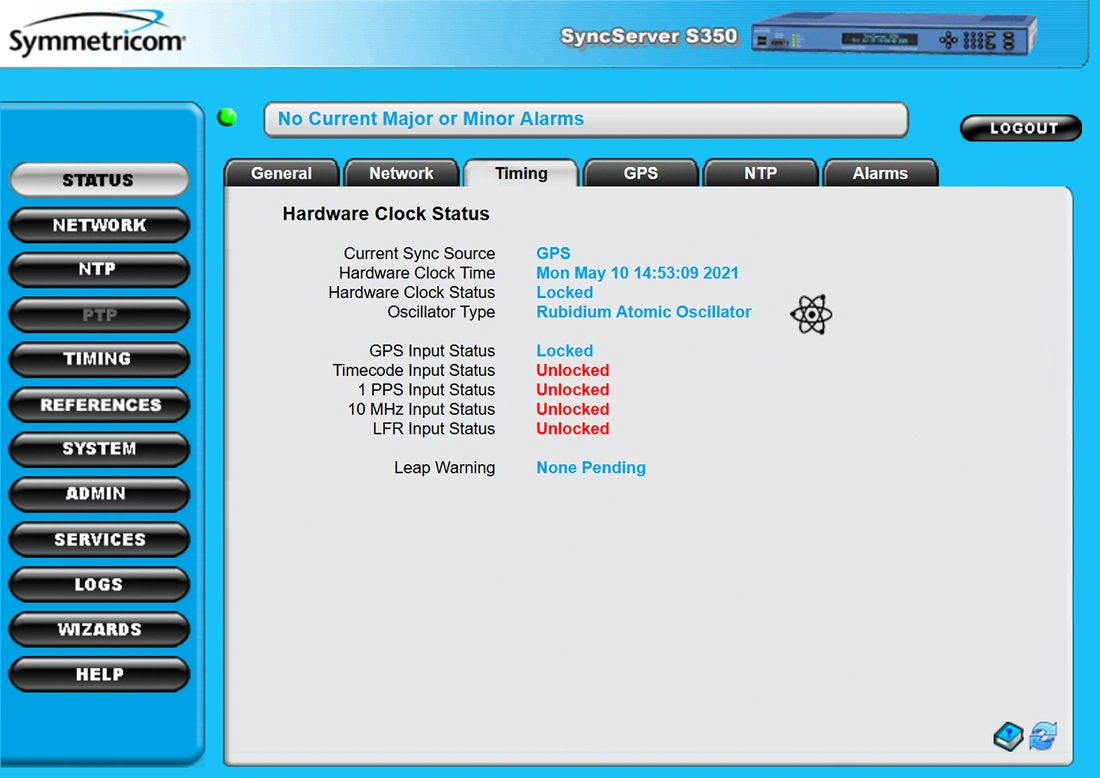Click the atom icon beside Rubidium Atomic Oscillator
The height and width of the screenshot is (778, 1100).
[x=810, y=314]
